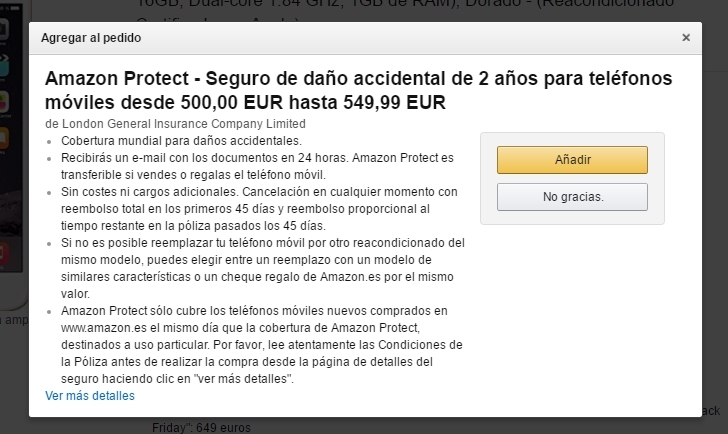Click the Agregar al pedido dialog title
Viewport: 728px width, 434px height.
[91, 38]
